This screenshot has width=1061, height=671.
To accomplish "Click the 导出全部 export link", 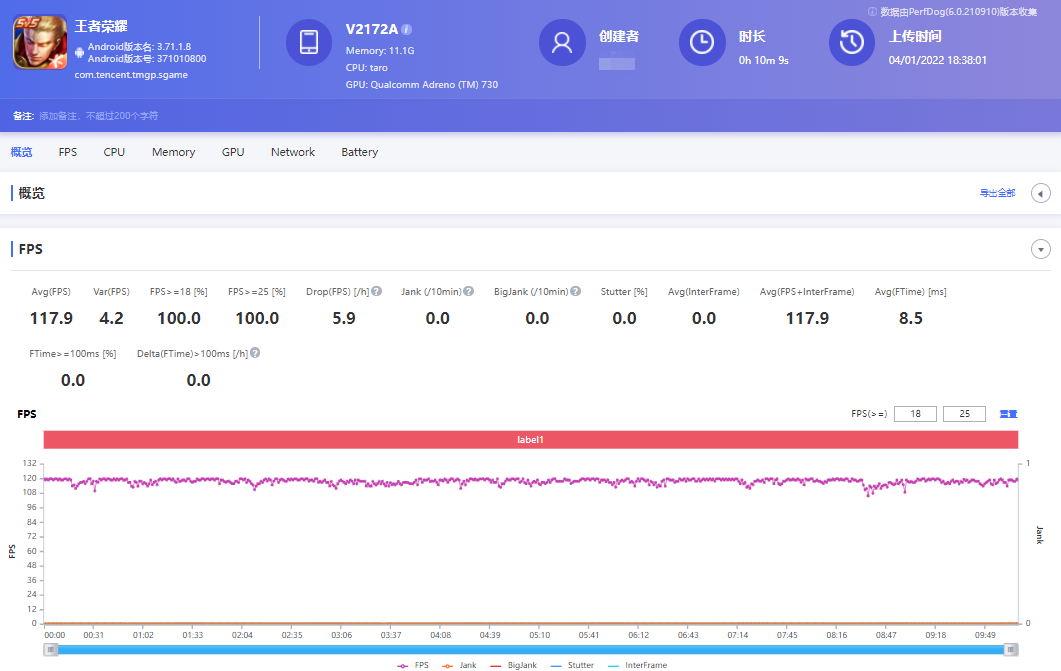I will point(997,193).
